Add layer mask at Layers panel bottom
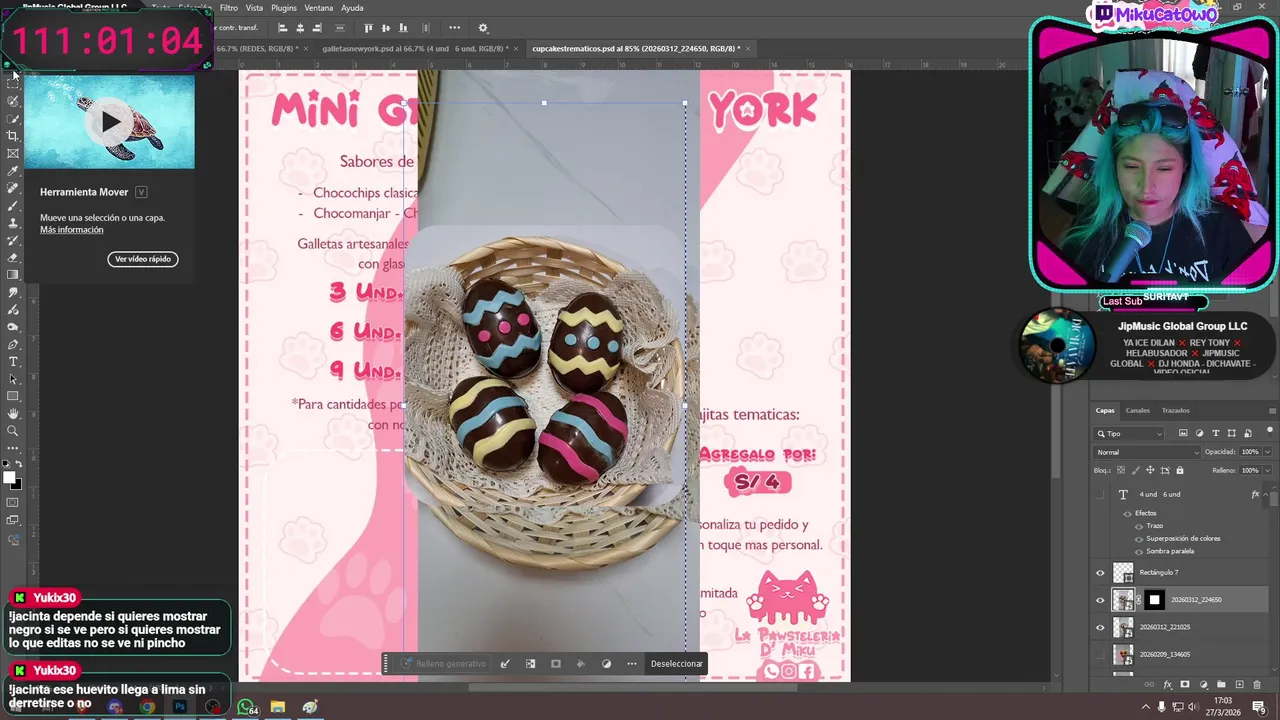Image resolution: width=1280 pixels, height=720 pixels. [x=1185, y=685]
